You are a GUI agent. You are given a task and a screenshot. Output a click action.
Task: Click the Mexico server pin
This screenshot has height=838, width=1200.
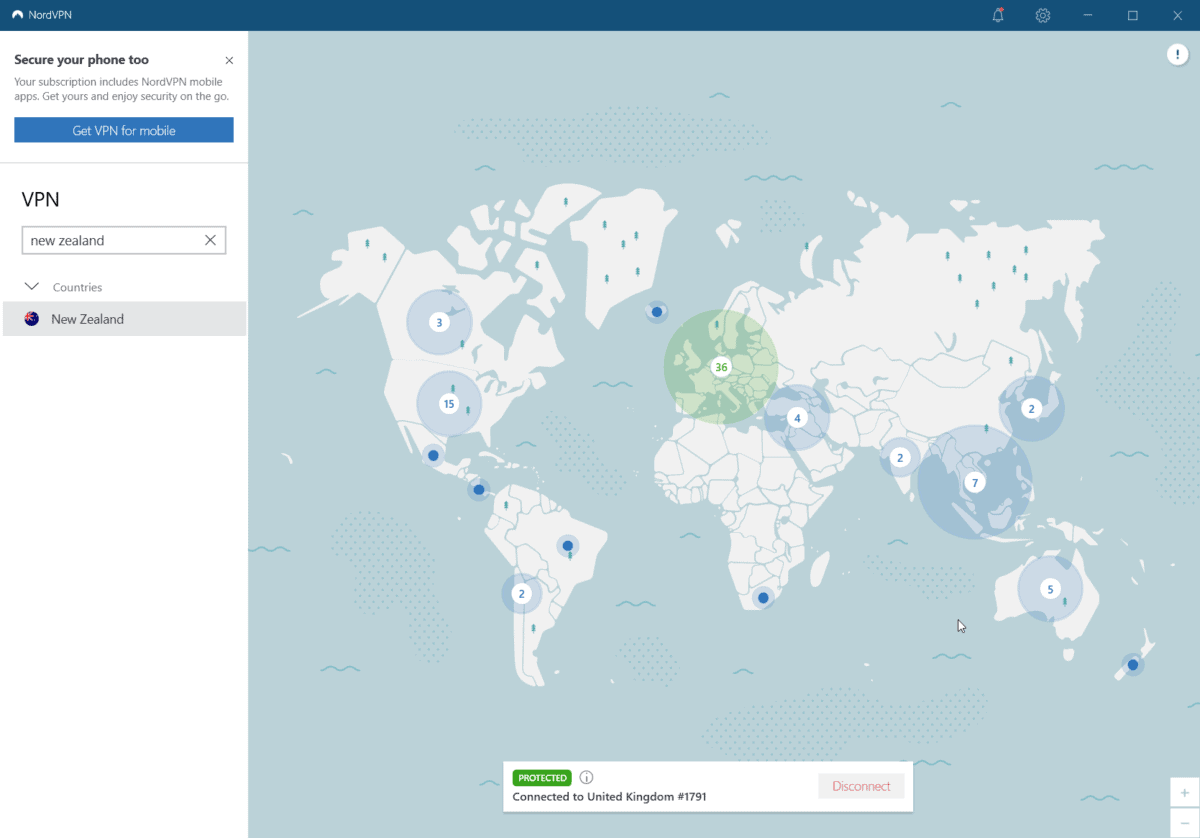[433, 455]
